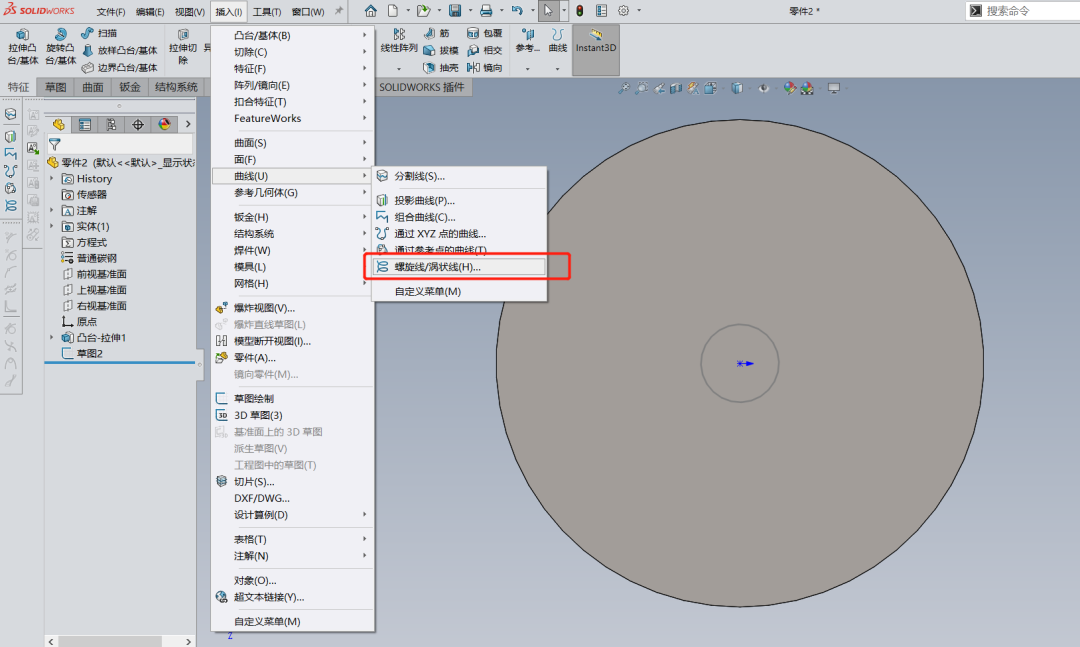Click the Rebuild traffic light icon
Viewport: 1080px width, 647px height.
tap(579, 11)
